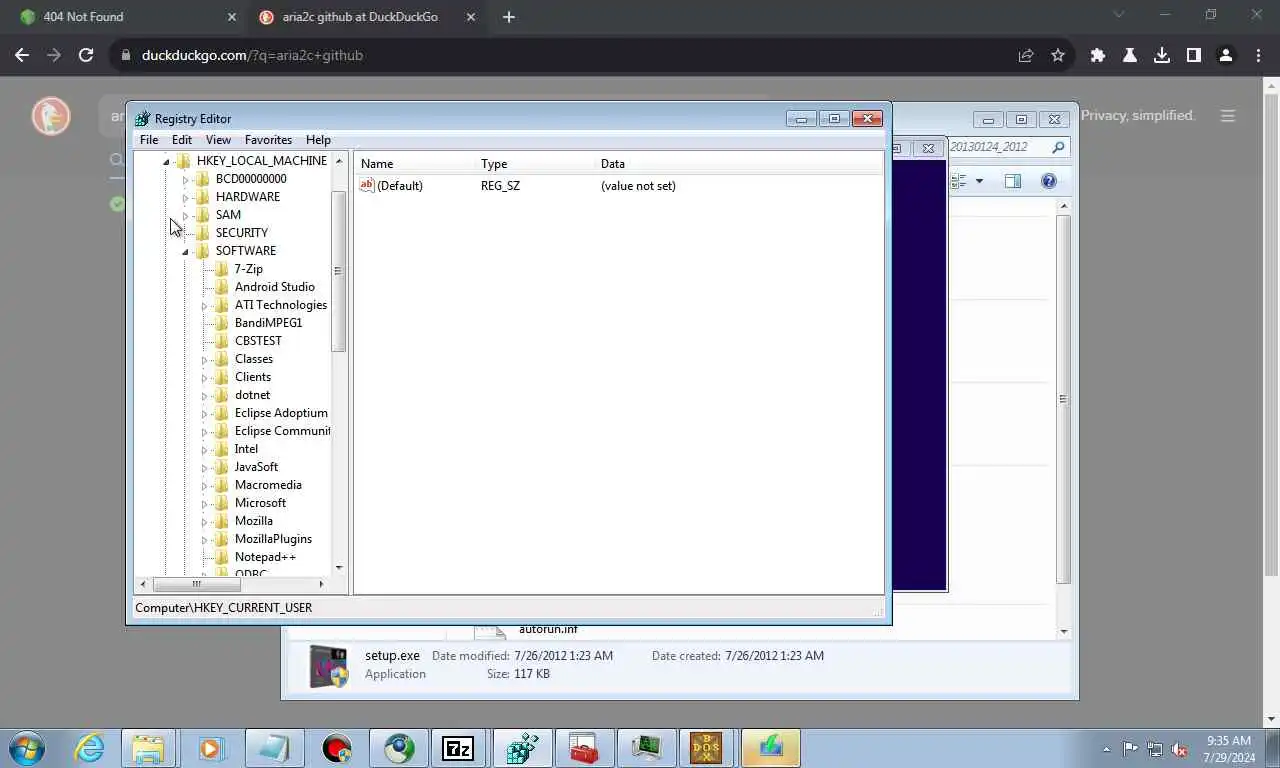Expand the ATI Technologies key
Image resolution: width=1280 pixels, height=768 pixels.
click(204, 306)
